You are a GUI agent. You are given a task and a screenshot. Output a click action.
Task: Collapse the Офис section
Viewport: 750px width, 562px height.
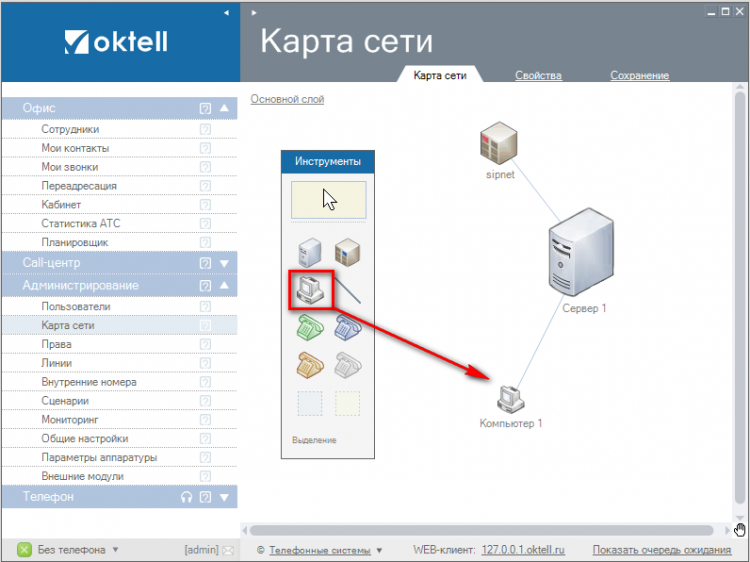(x=225, y=108)
